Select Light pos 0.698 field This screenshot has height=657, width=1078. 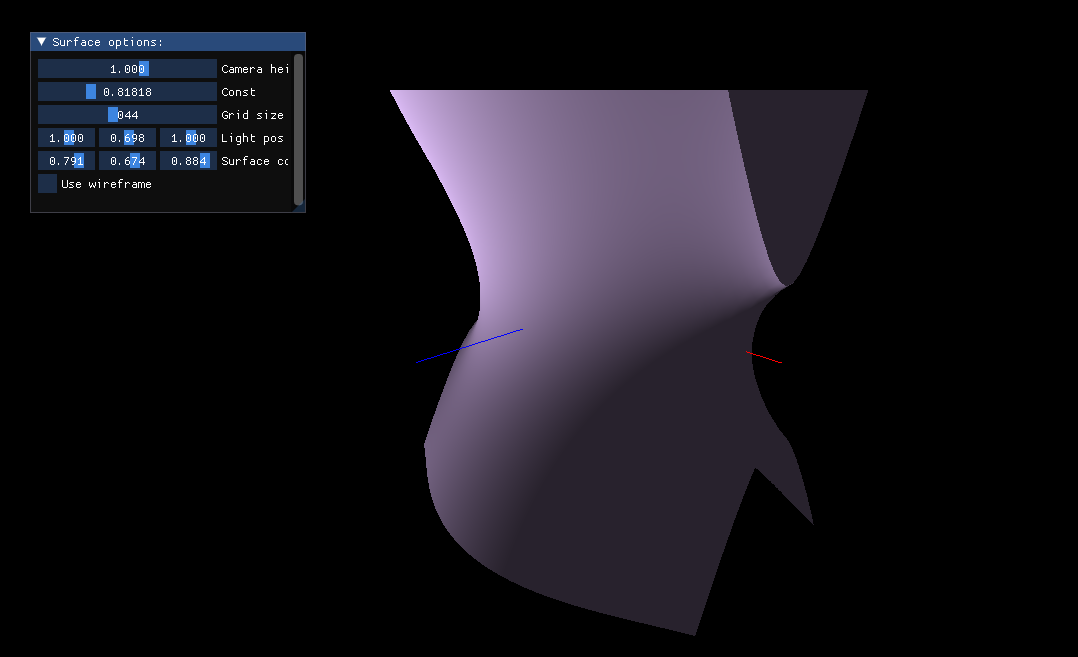click(x=127, y=138)
